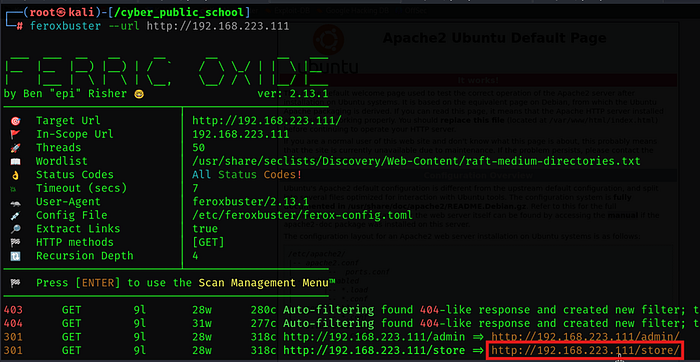
Task: Click the Configuration Overview heading in browser
Action: (x=478, y=175)
